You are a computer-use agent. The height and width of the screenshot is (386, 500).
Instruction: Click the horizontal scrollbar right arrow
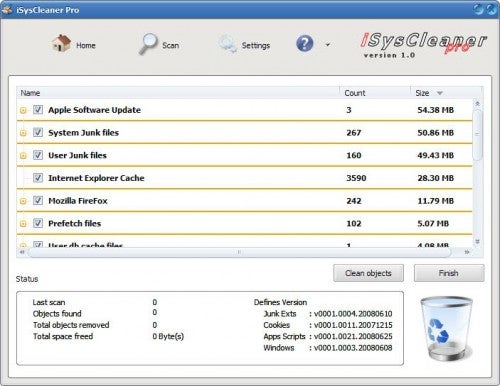pyautogui.click(x=467, y=252)
